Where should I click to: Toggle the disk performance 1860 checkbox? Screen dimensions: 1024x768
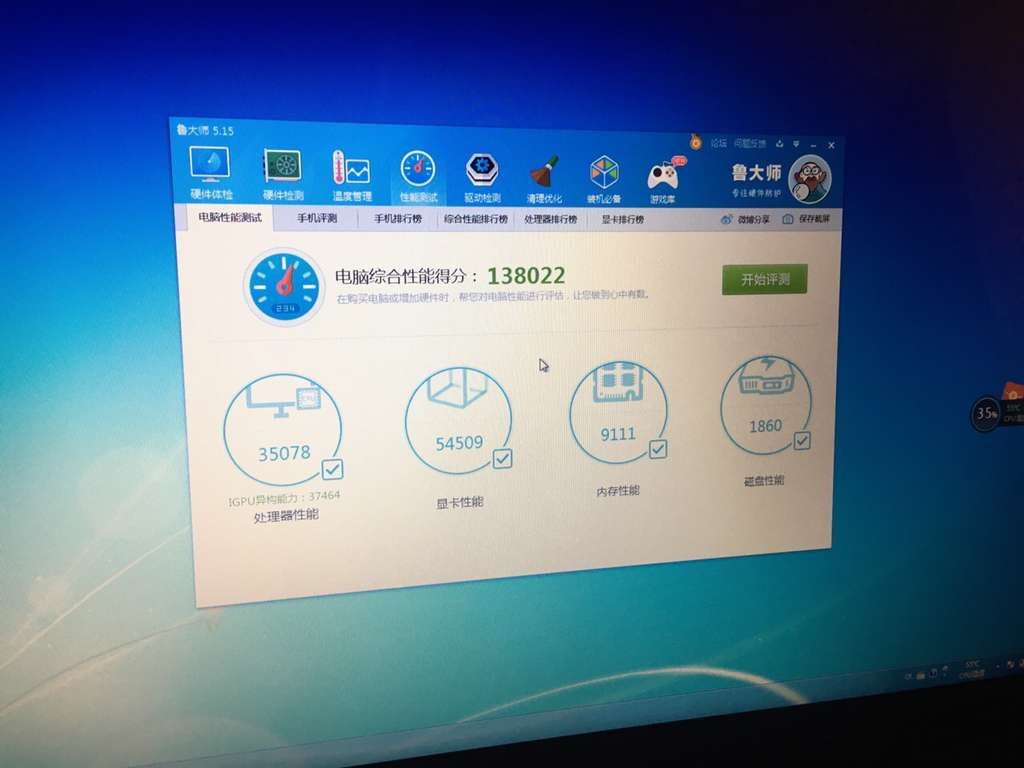(802, 441)
